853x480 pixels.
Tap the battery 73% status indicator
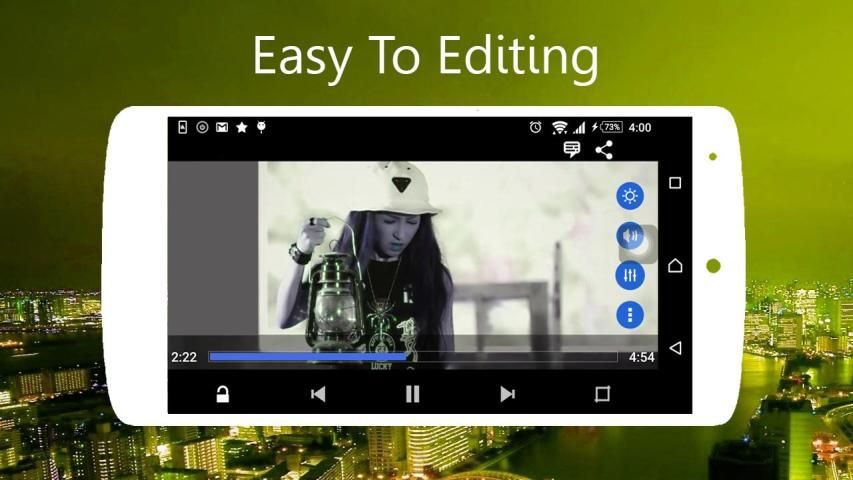point(610,128)
